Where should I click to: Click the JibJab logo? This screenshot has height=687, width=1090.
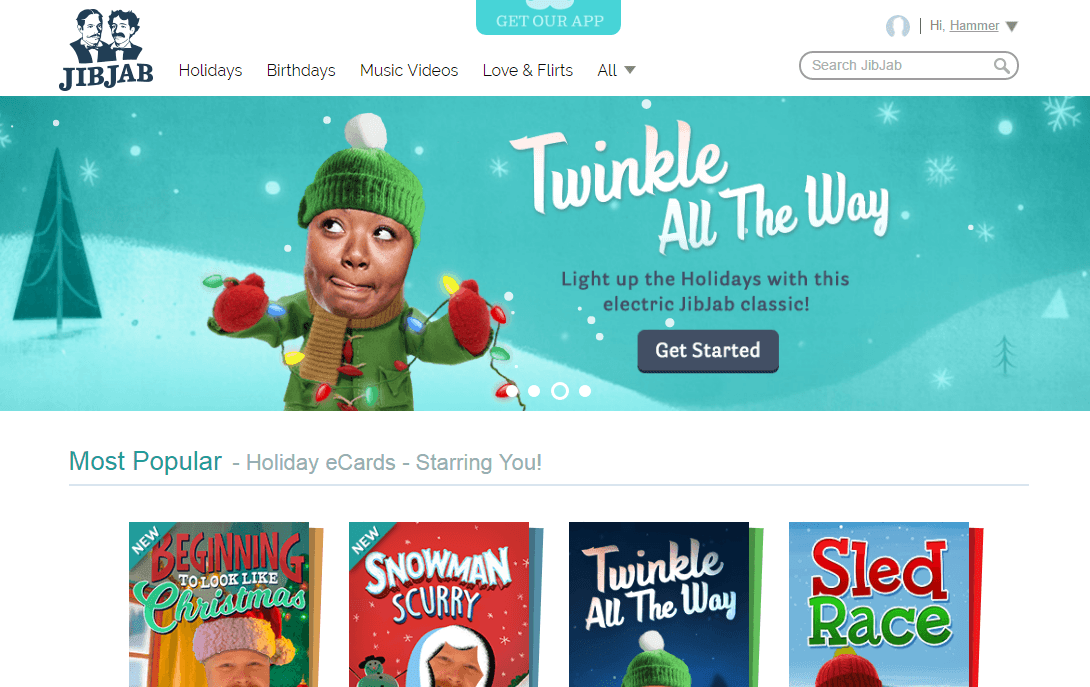[x=106, y=49]
